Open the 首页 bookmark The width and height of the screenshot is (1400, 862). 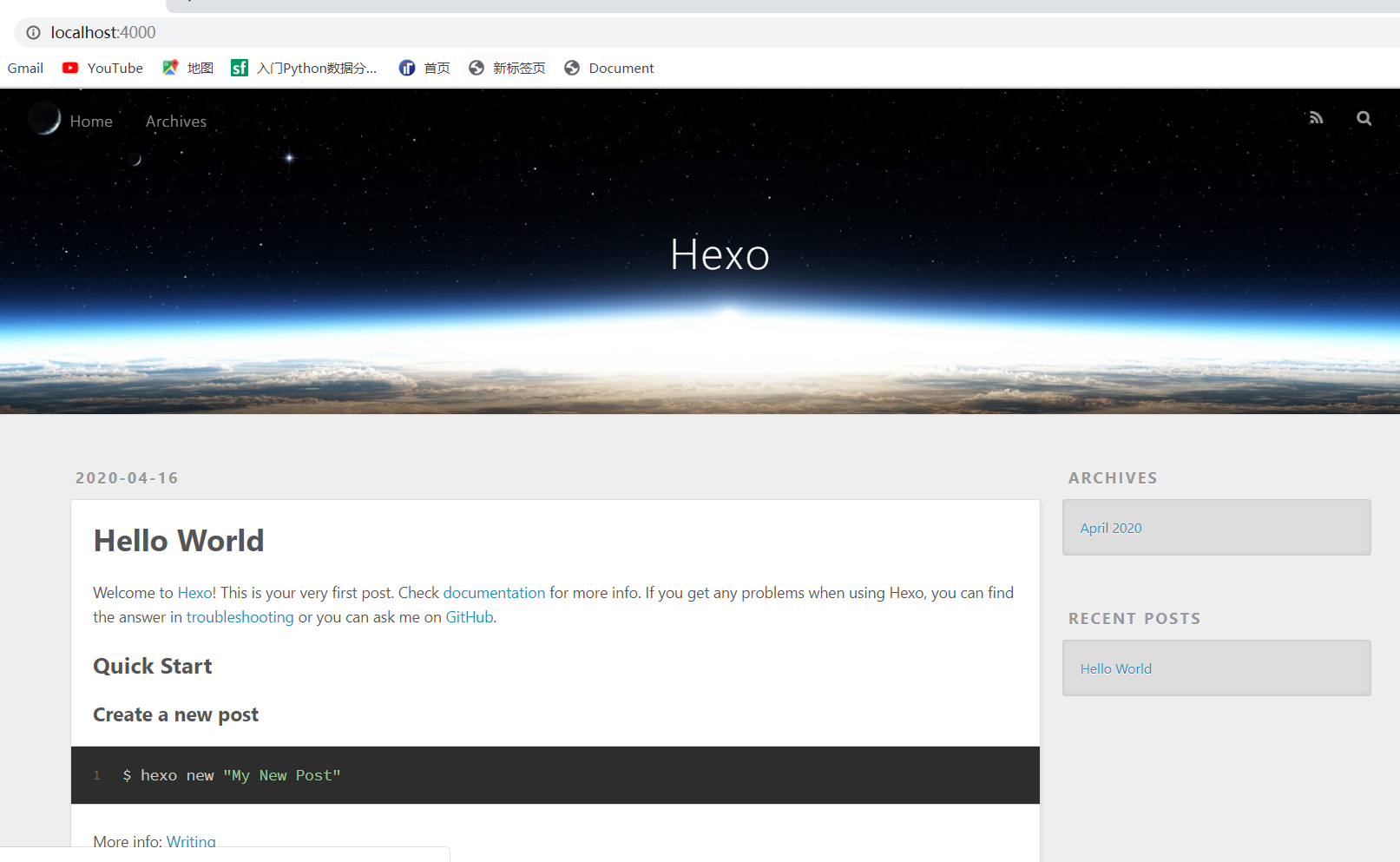(x=424, y=68)
